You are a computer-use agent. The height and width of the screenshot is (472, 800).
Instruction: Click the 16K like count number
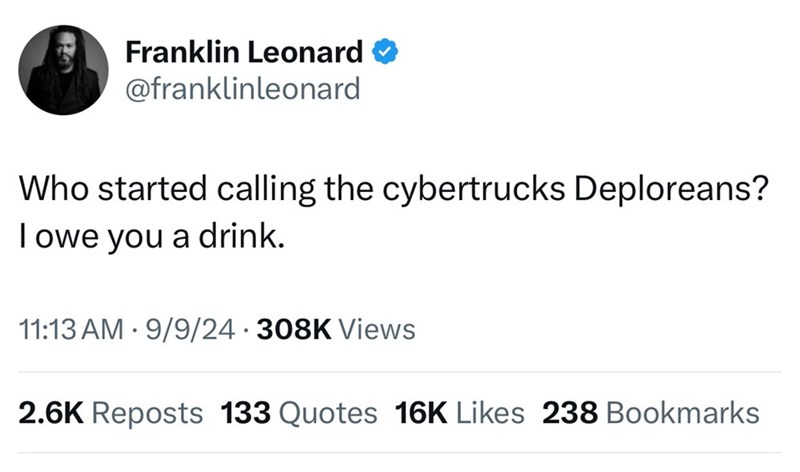[x=419, y=412]
